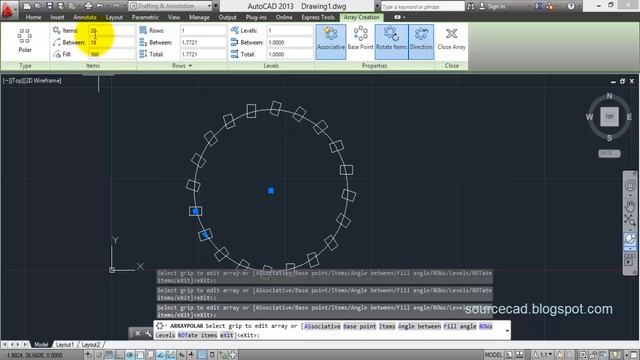Click the Levels count input field
Image resolution: width=640 pixels, height=360 pixels.
coord(290,31)
